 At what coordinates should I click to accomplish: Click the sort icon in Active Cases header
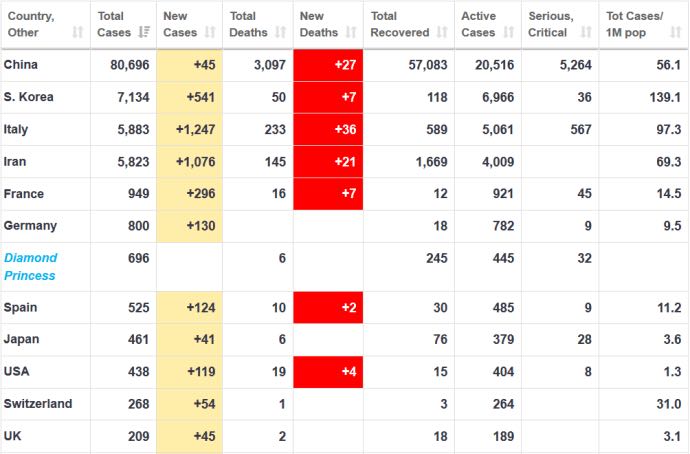509,33
